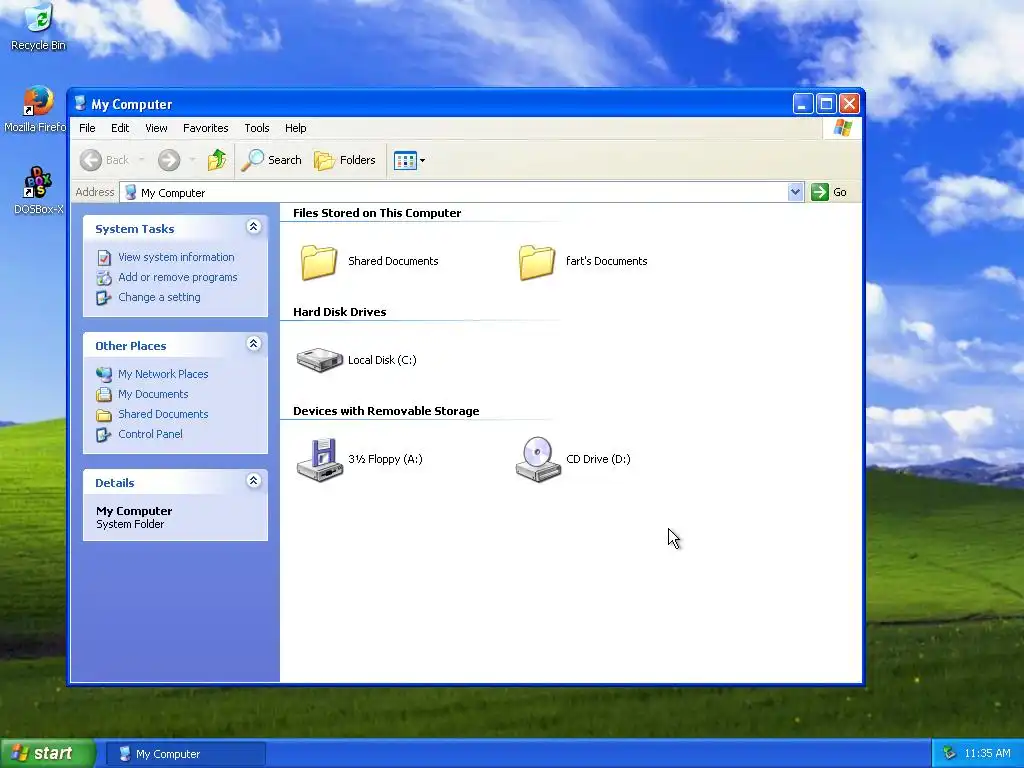
Task: Select the CD Drive (D:) icon
Action: coord(538,459)
